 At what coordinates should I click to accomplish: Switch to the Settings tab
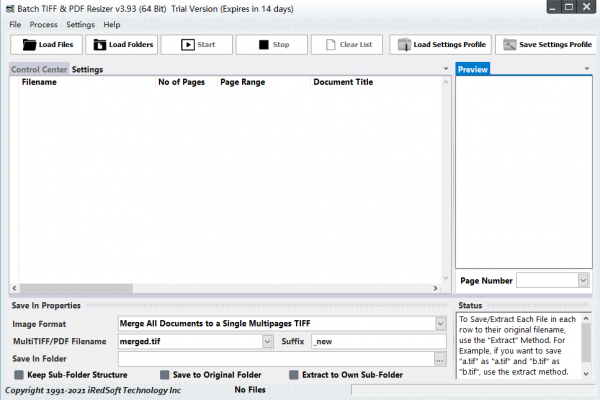(x=87, y=69)
